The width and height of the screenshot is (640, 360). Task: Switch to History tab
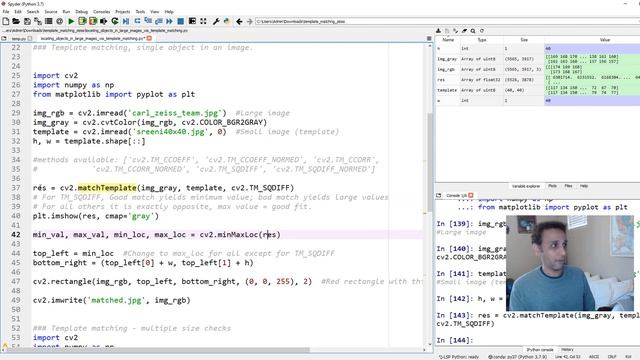click(x=567, y=350)
